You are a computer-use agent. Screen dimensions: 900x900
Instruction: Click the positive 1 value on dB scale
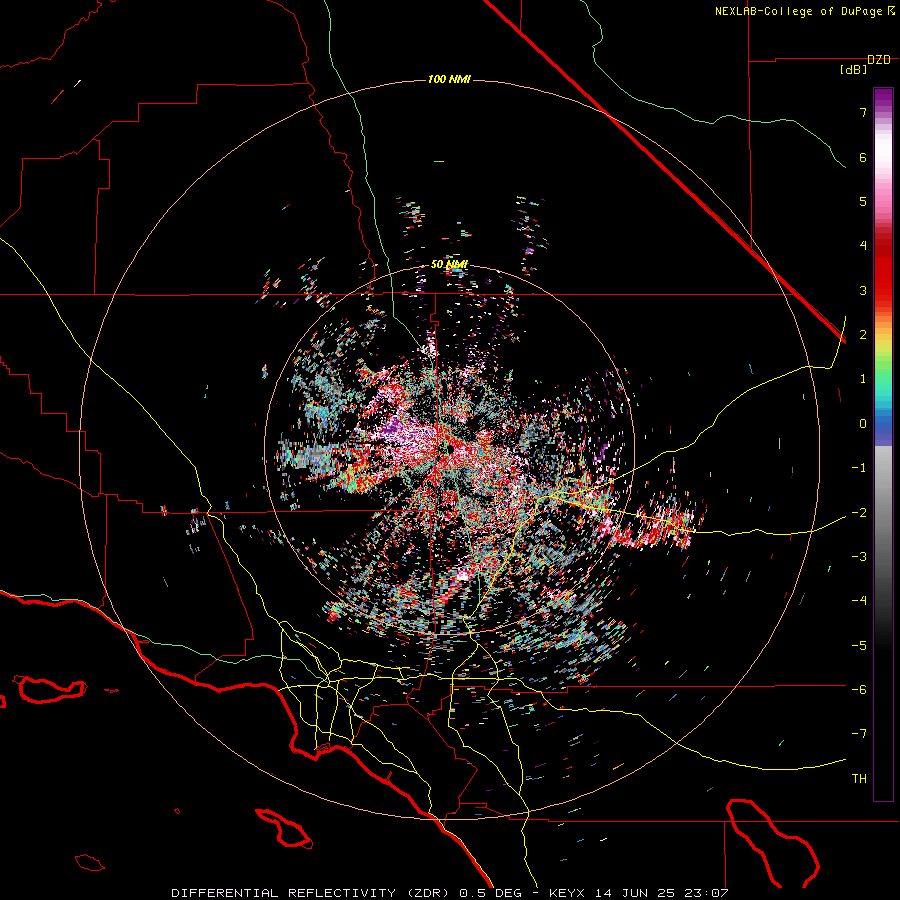point(863,379)
